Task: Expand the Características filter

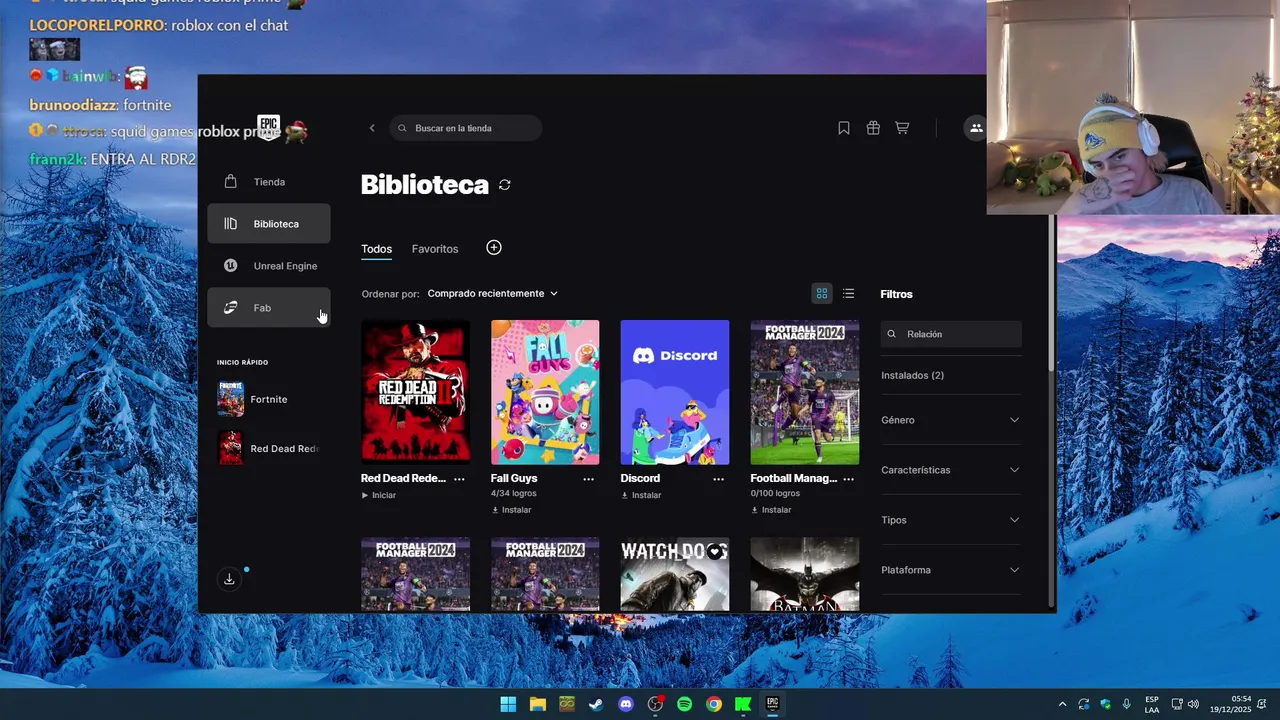Action: tap(950, 470)
